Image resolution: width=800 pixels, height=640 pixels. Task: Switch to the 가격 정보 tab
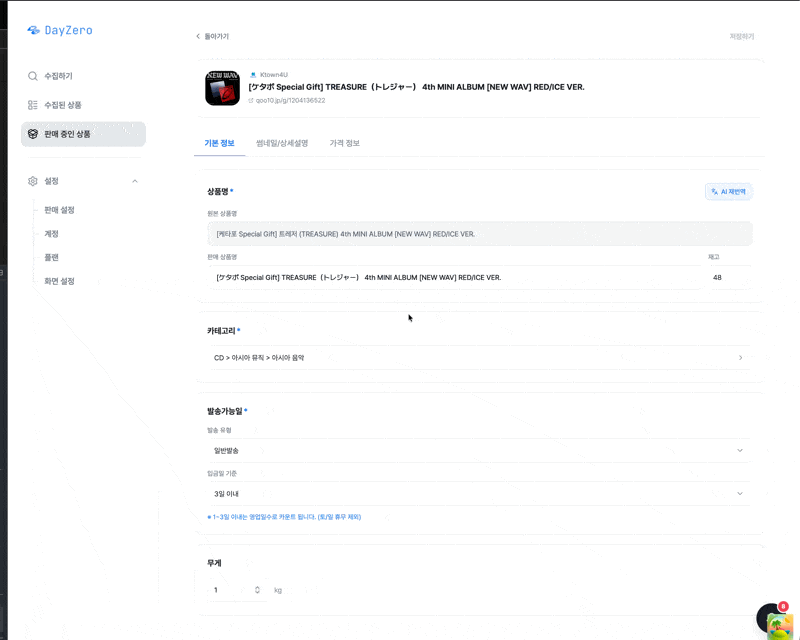[344, 143]
